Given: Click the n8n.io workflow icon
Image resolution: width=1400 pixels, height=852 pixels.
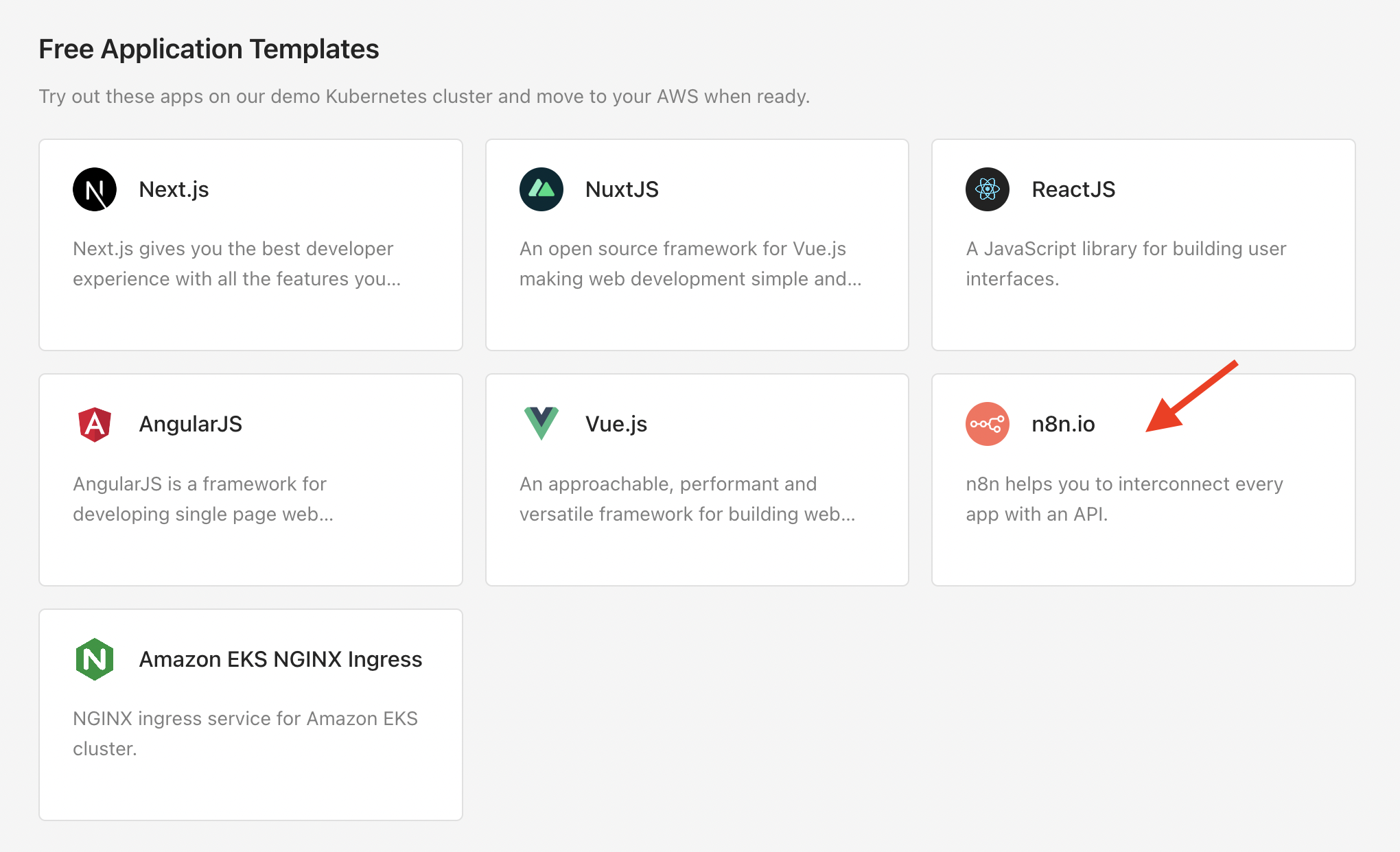Looking at the screenshot, I should click(988, 424).
